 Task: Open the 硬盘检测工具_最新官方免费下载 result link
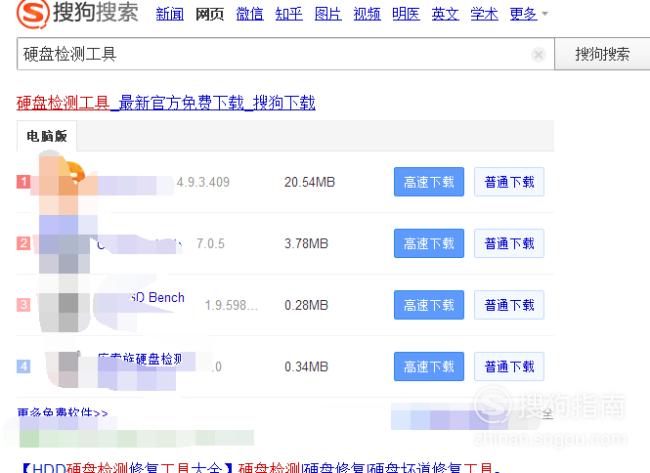166,103
